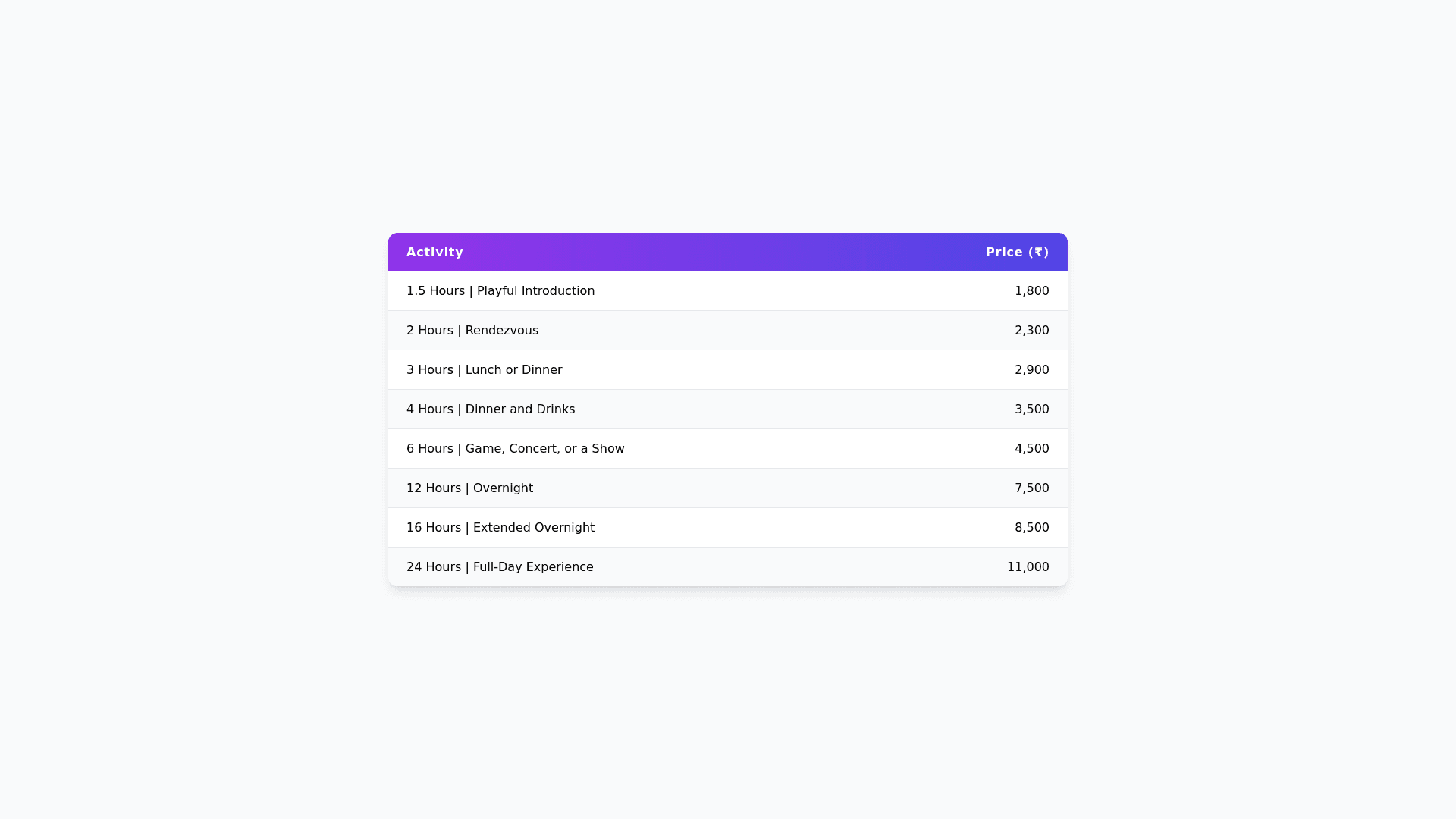1456x819 pixels.
Task: Click the 11,000 price value
Action: tap(1028, 567)
